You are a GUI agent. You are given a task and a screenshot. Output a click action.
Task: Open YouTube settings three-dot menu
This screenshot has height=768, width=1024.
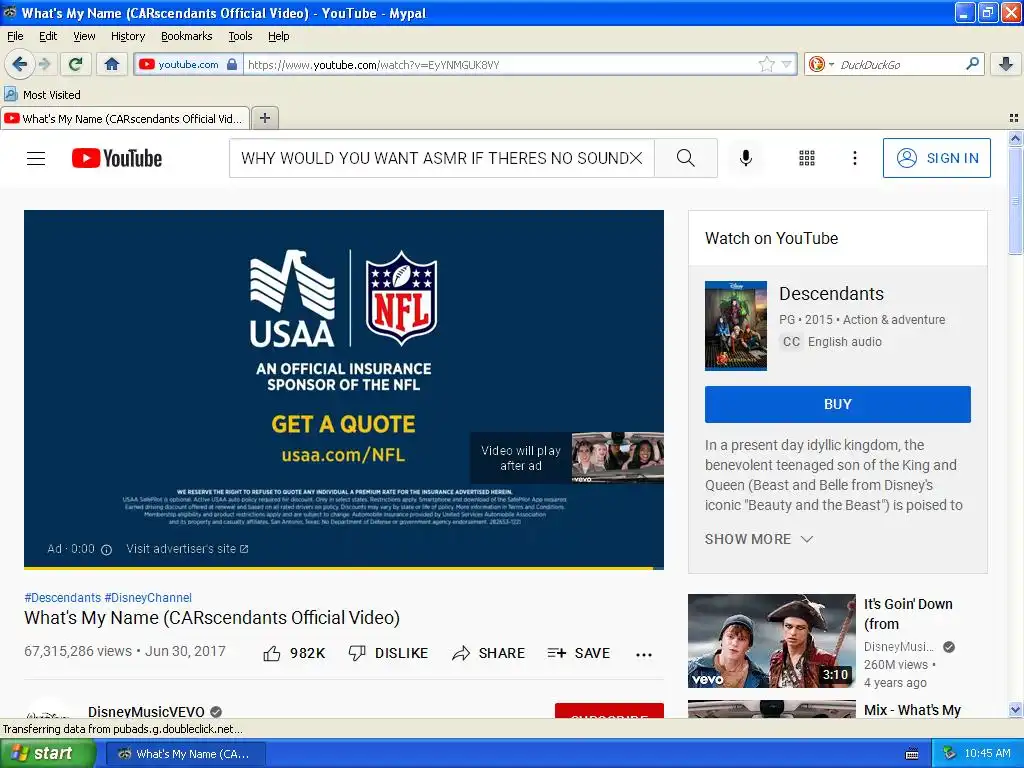(854, 158)
